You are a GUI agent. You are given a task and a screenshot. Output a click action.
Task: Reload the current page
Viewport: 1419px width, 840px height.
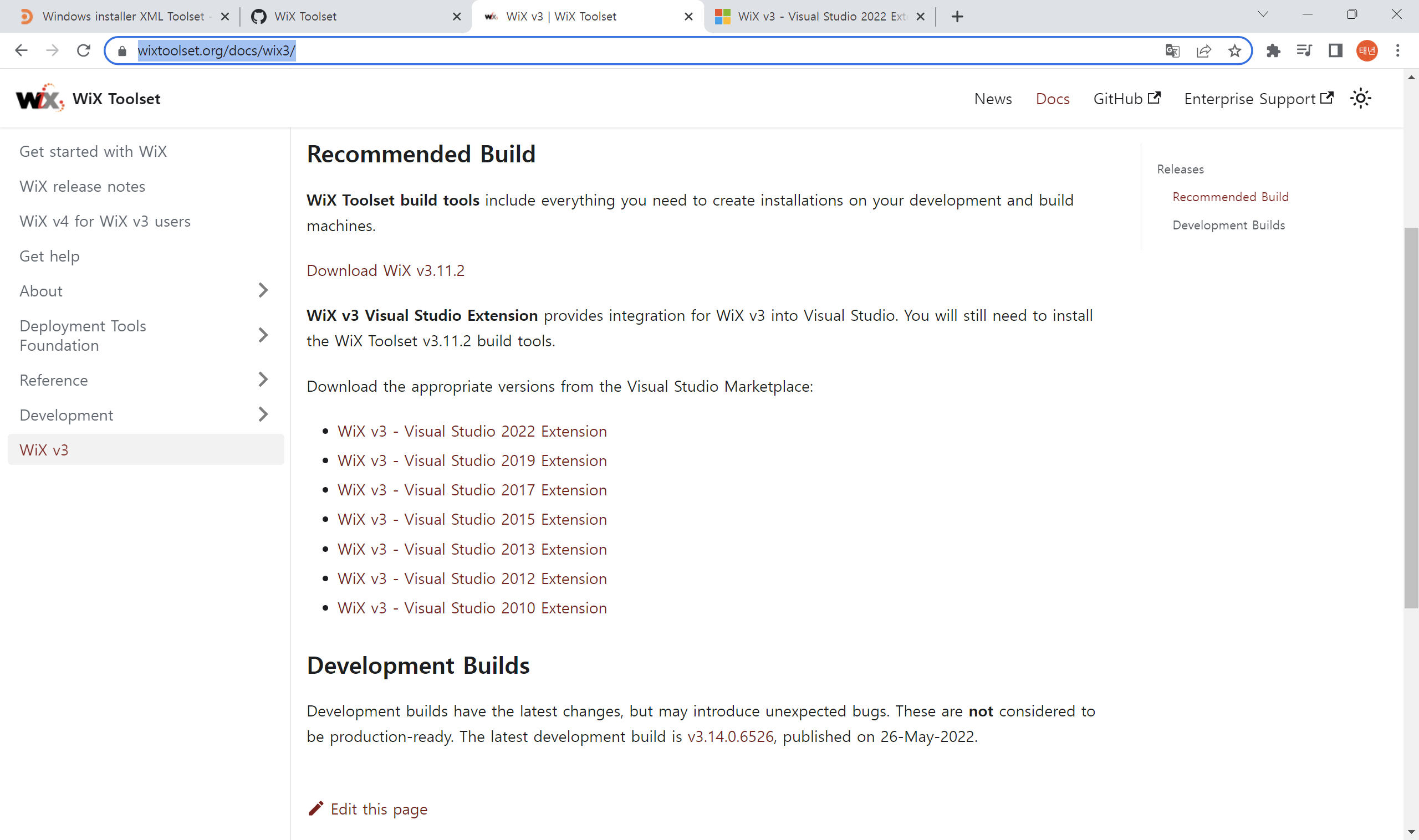(84, 50)
